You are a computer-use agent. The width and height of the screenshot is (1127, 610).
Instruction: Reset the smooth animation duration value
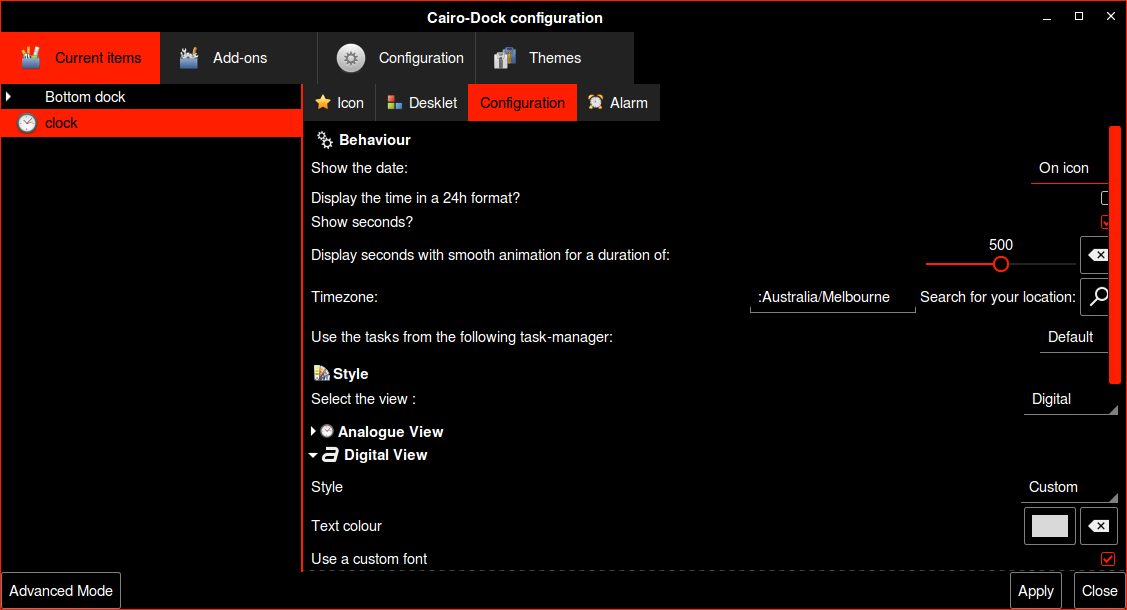1097,255
